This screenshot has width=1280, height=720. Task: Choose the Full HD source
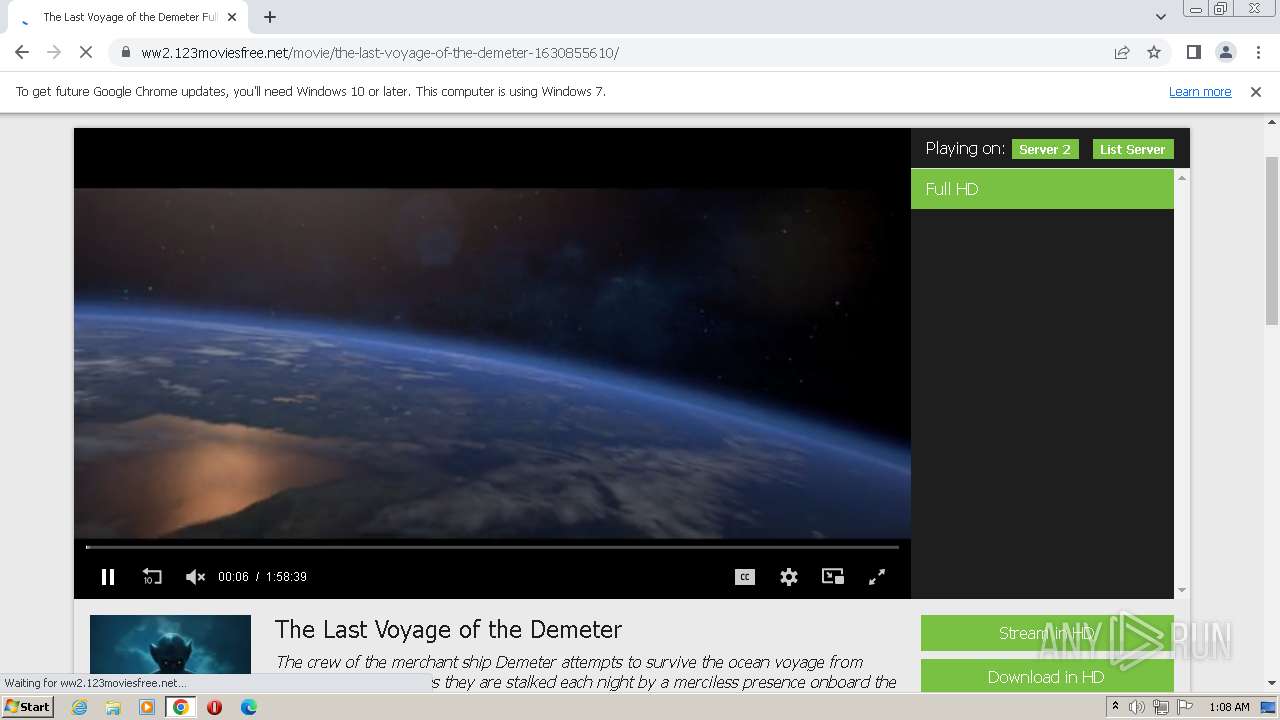tap(1042, 189)
